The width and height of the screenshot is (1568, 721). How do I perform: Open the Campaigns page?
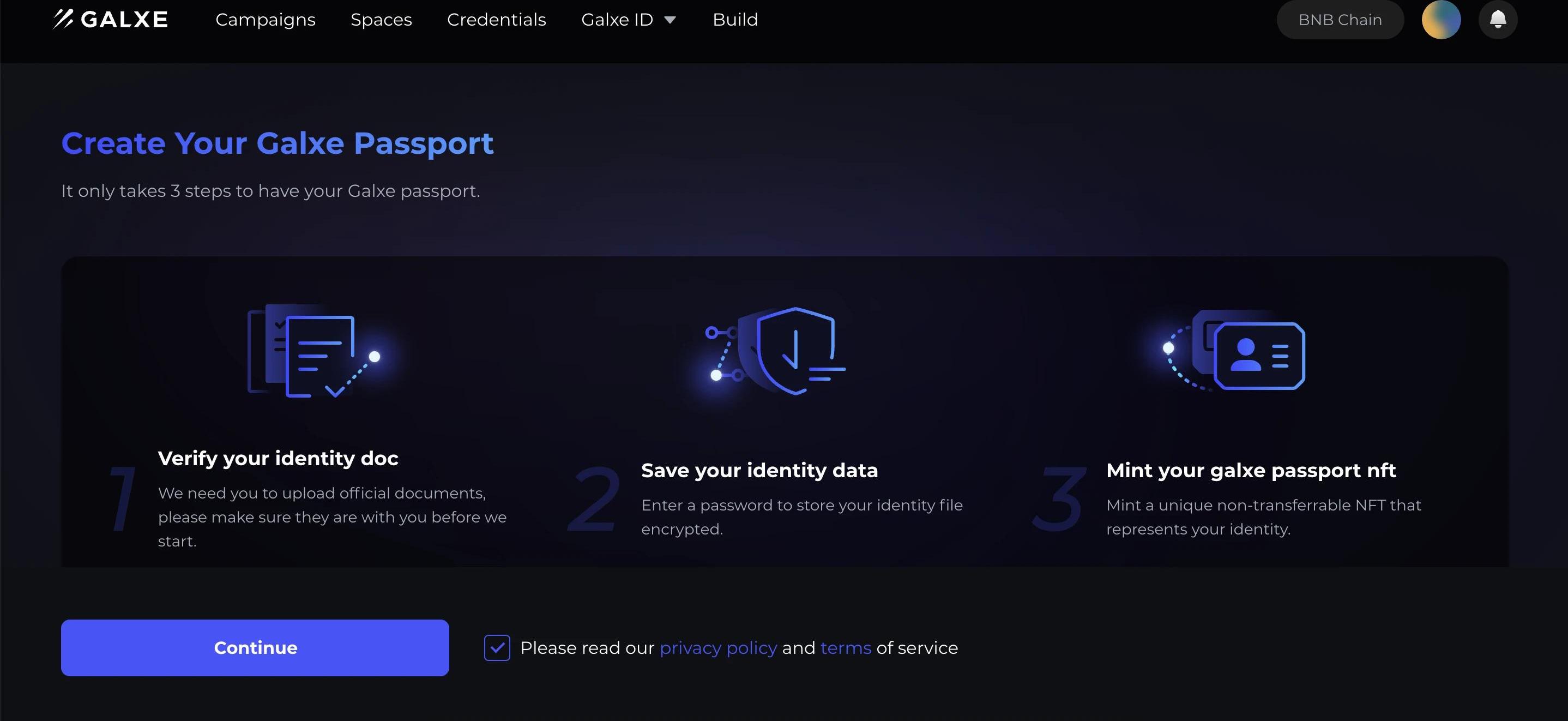[266, 20]
